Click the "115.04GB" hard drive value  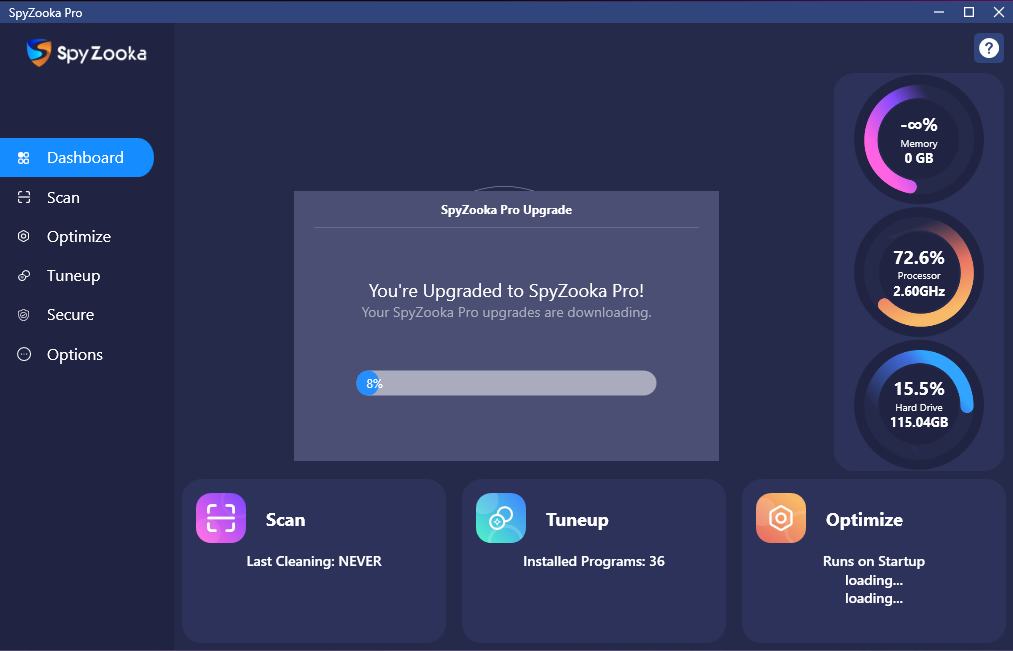919,422
